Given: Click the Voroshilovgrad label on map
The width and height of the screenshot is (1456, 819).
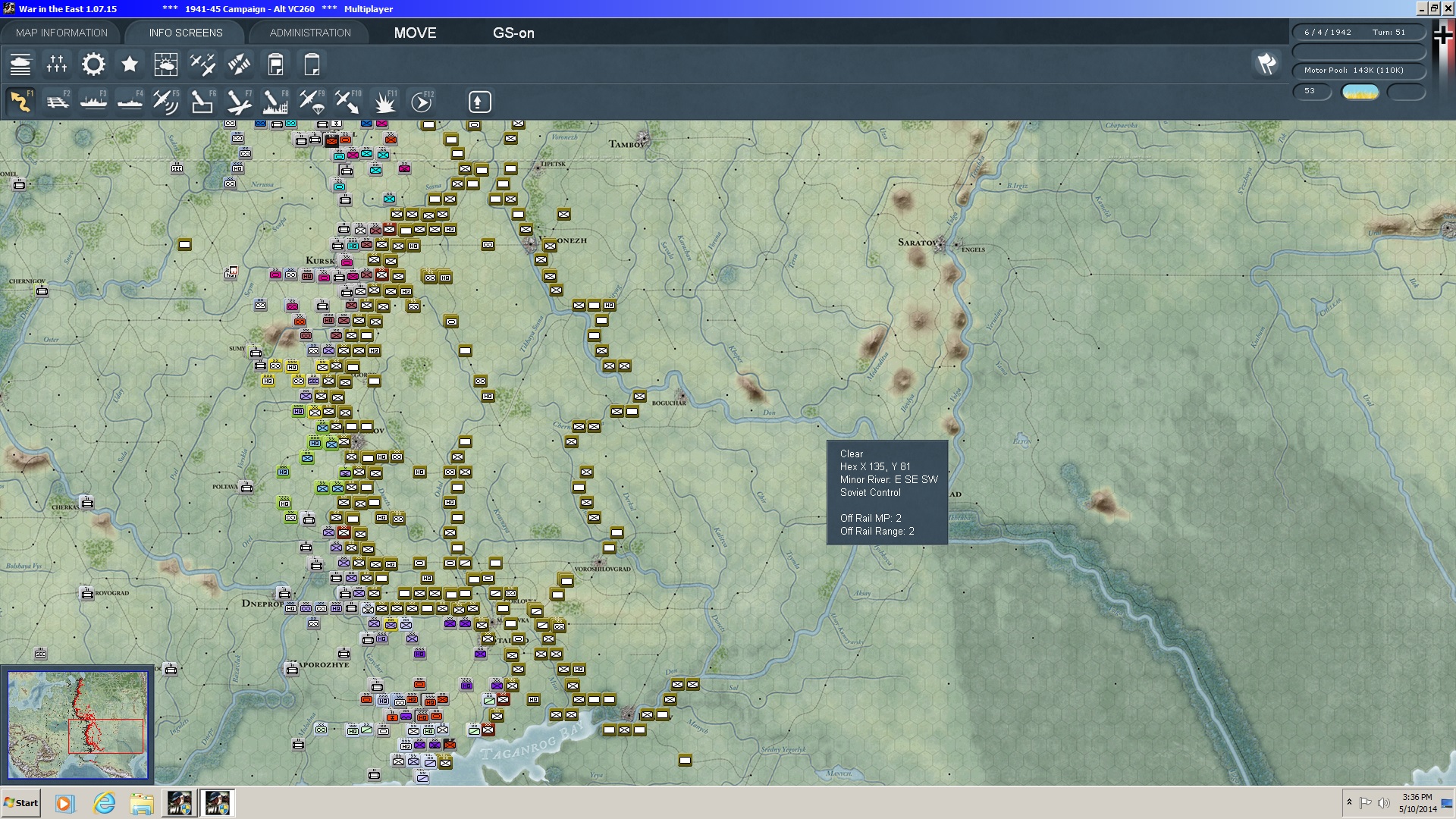Looking at the screenshot, I should (x=602, y=569).
